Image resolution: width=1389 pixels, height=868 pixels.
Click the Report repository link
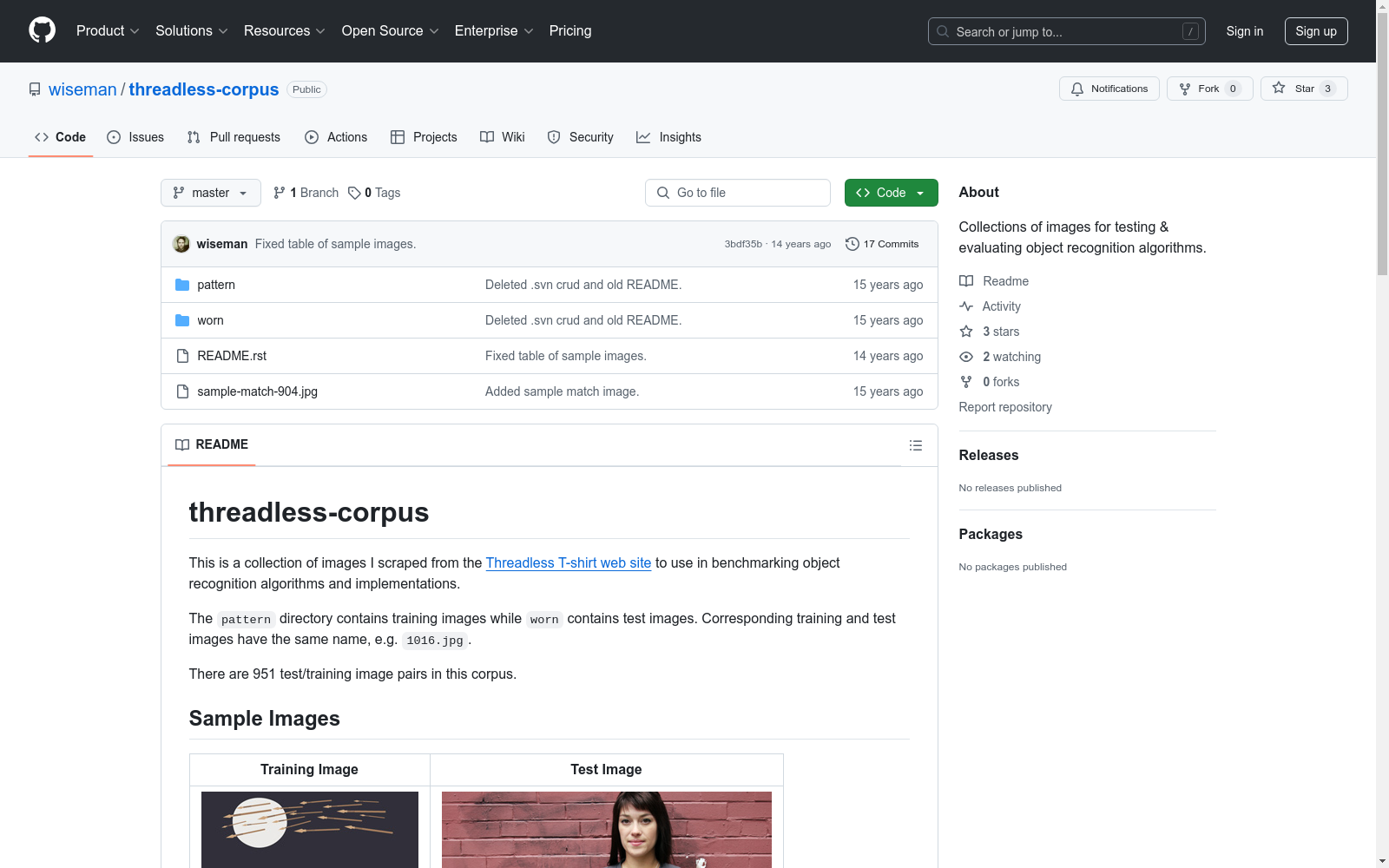[x=1005, y=407]
